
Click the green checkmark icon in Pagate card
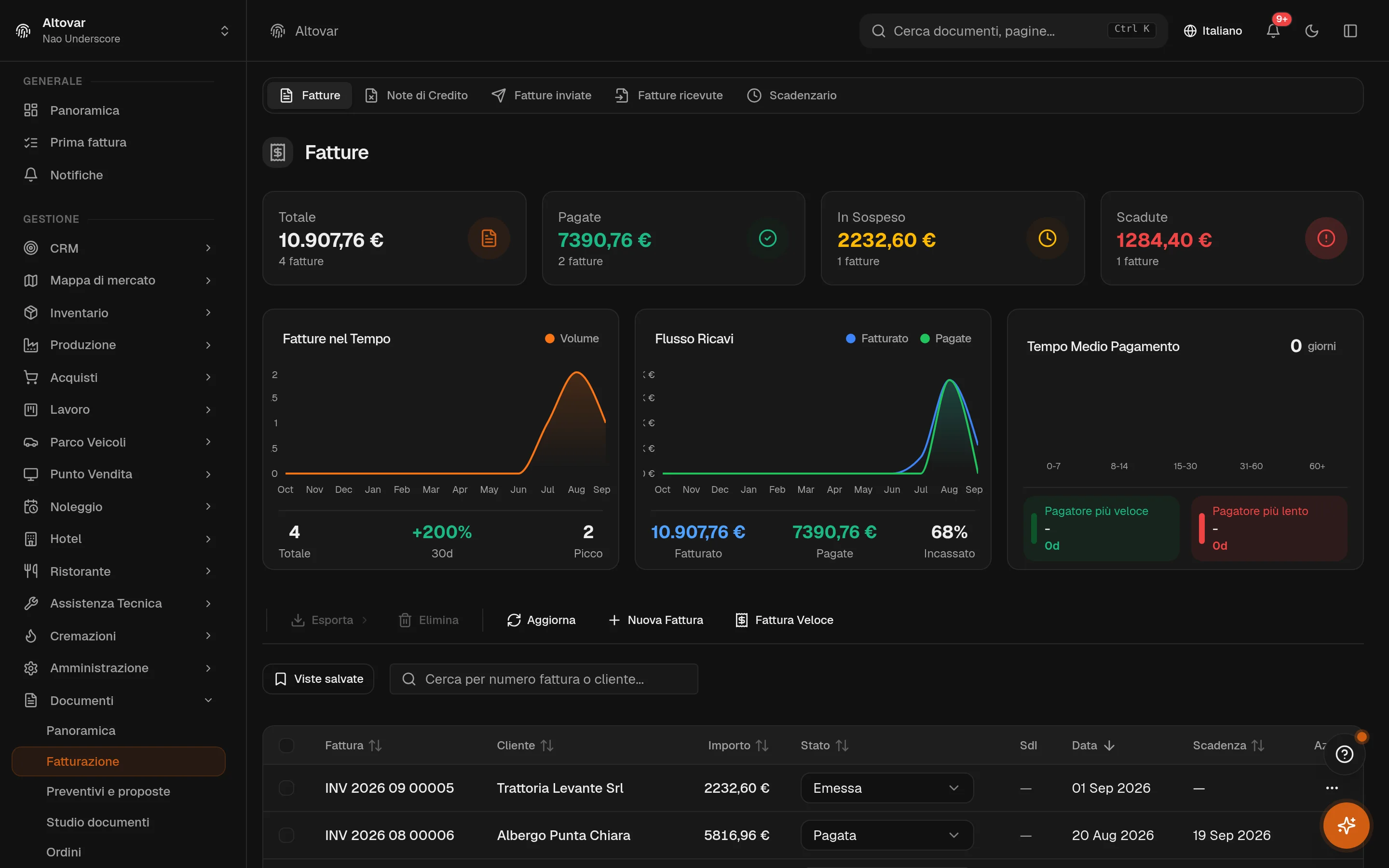[x=767, y=238]
